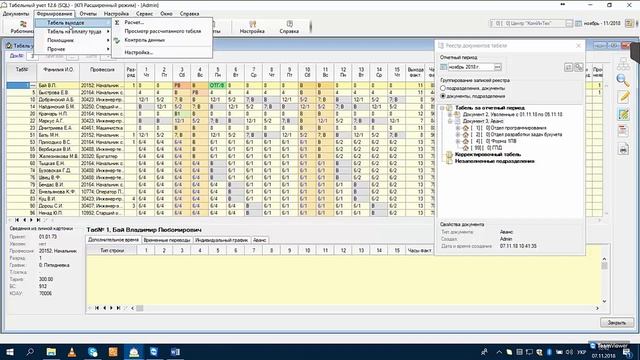Click the red document icon in side toolbar
The height and width of the screenshot is (360, 640).
pyautogui.click(x=623, y=131)
